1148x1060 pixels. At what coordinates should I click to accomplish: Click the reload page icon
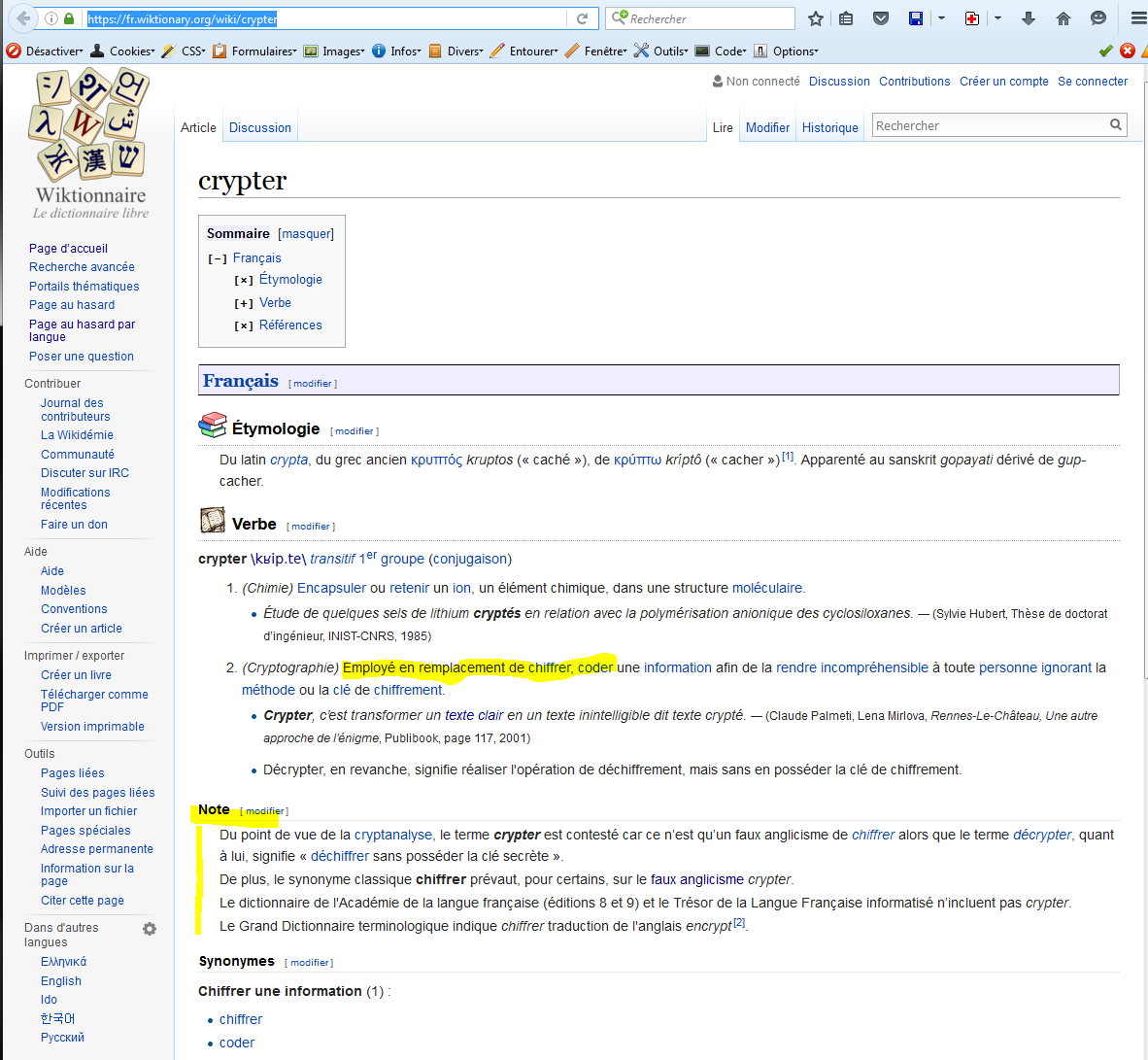582,18
